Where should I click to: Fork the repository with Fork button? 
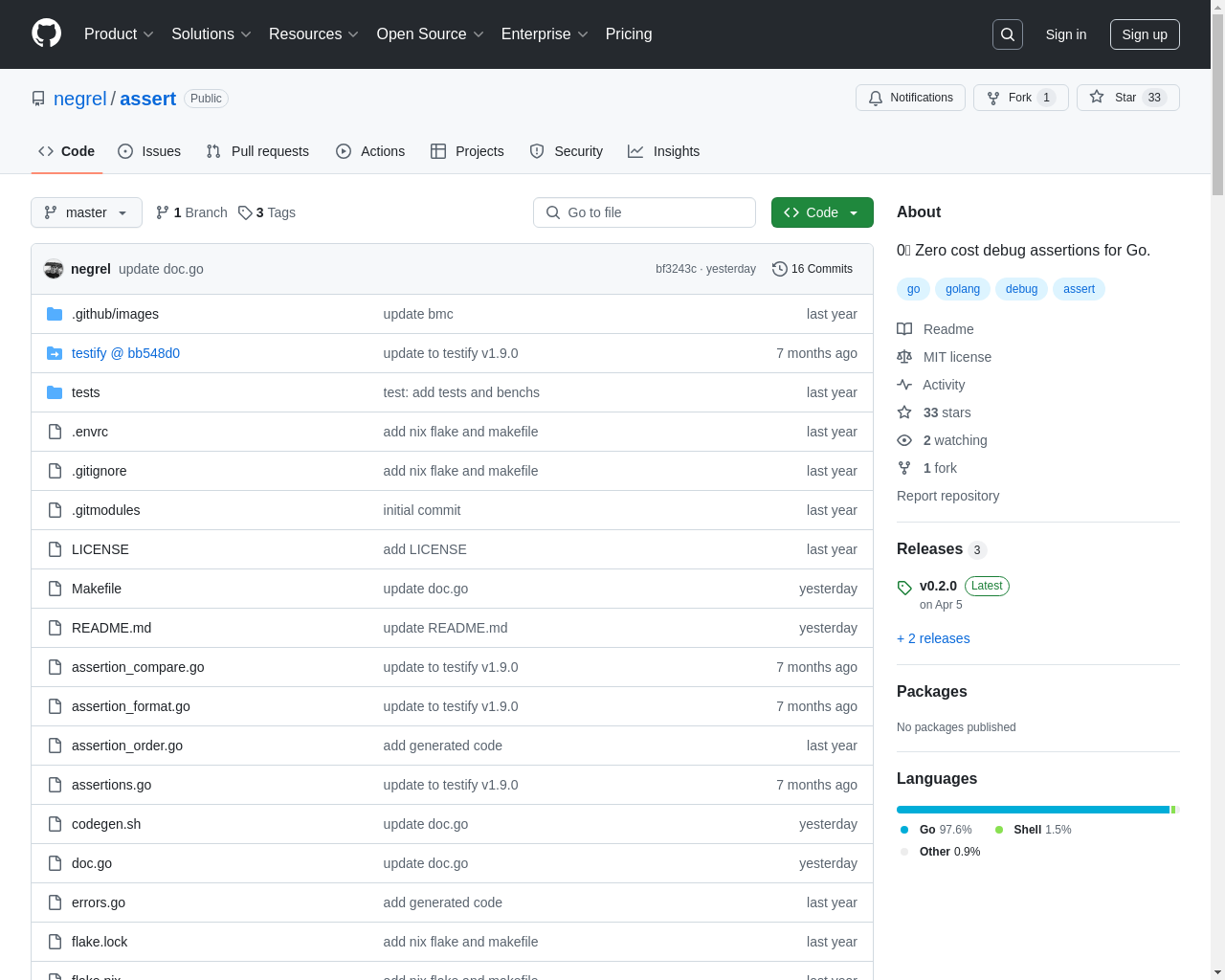pos(1020,98)
